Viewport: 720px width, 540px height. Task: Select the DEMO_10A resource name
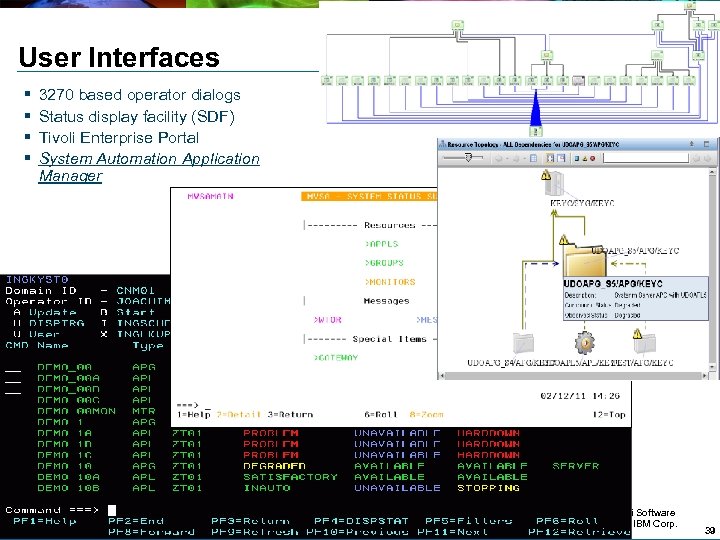(68, 477)
